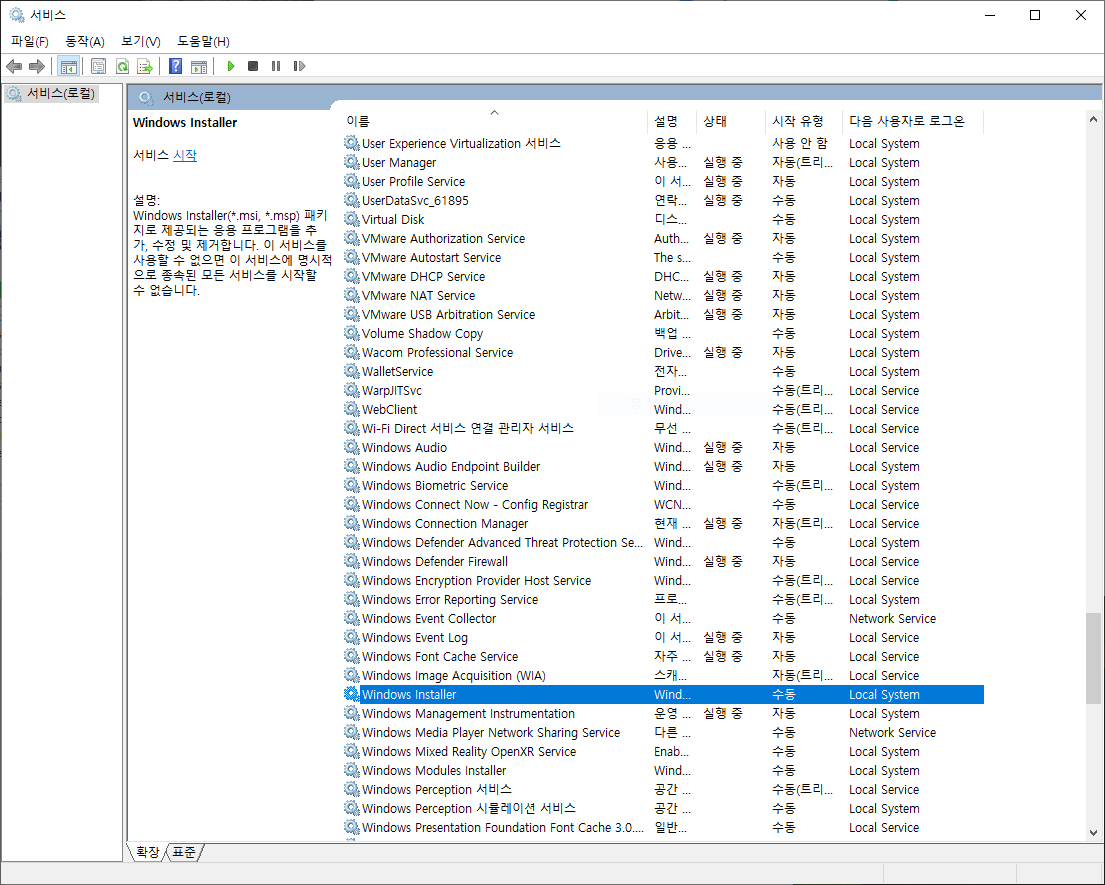Screen dimensions: 1105x885
Task: Click the gear icon of Windows Event Log
Action: (x=352, y=638)
